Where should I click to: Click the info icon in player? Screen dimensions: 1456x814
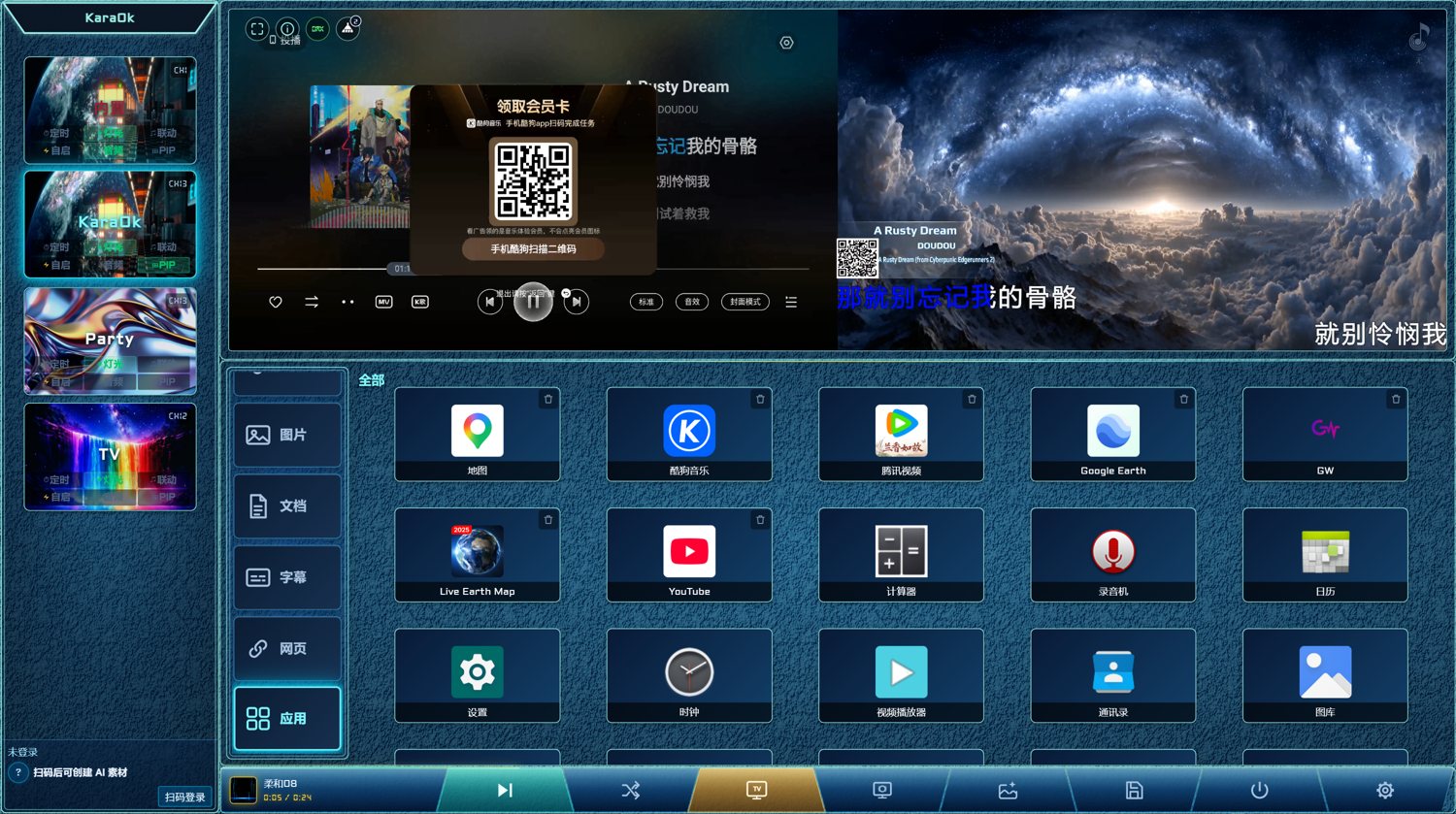tap(287, 29)
